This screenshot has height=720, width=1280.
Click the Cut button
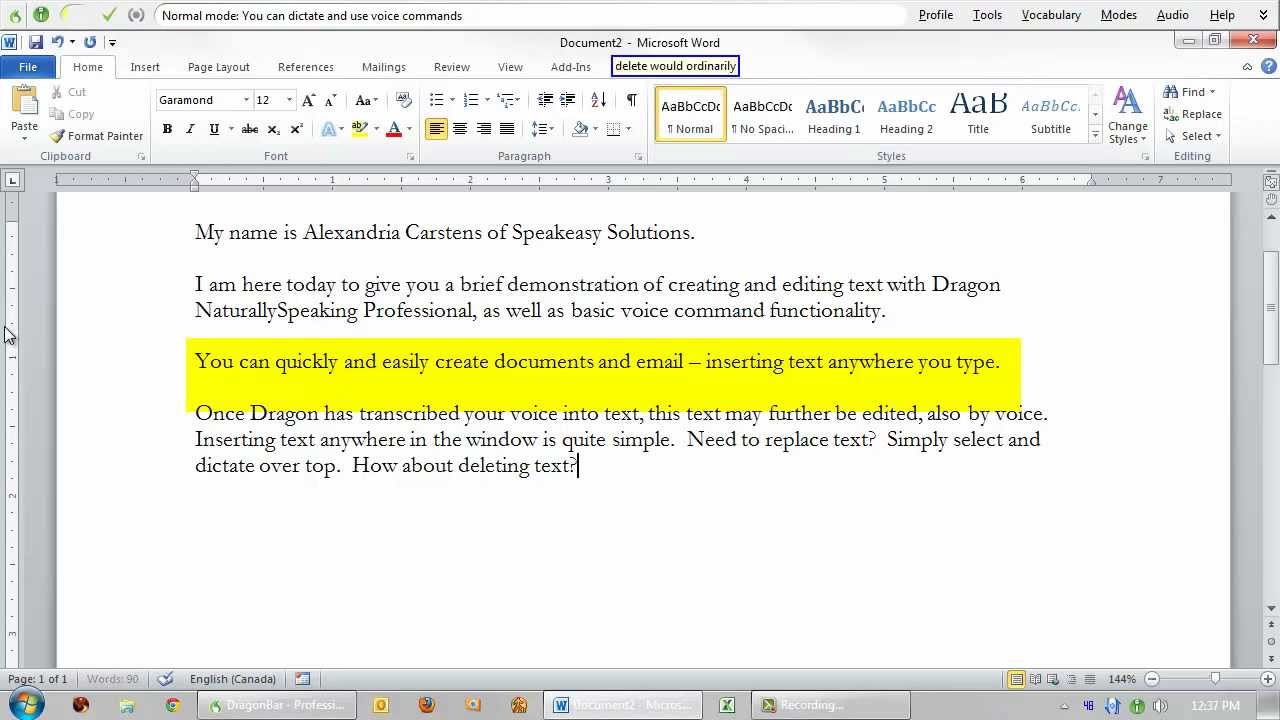[69, 92]
